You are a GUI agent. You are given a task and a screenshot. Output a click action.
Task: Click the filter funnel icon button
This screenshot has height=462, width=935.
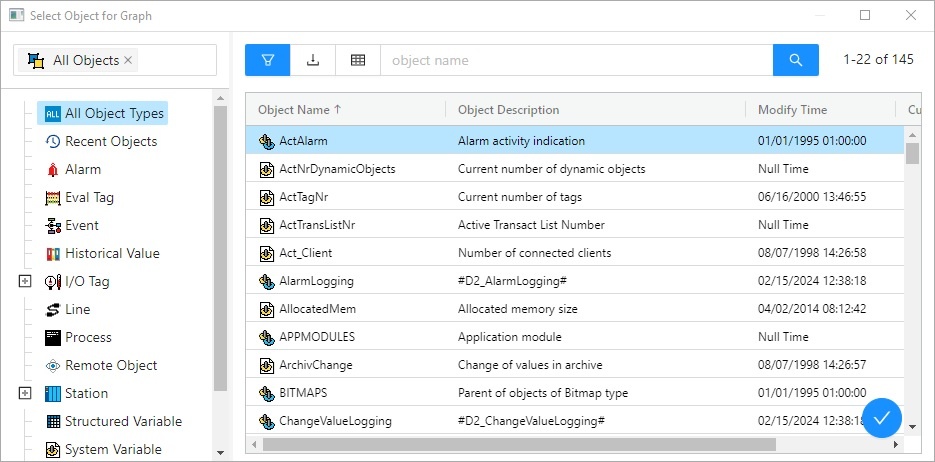[267, 60]
